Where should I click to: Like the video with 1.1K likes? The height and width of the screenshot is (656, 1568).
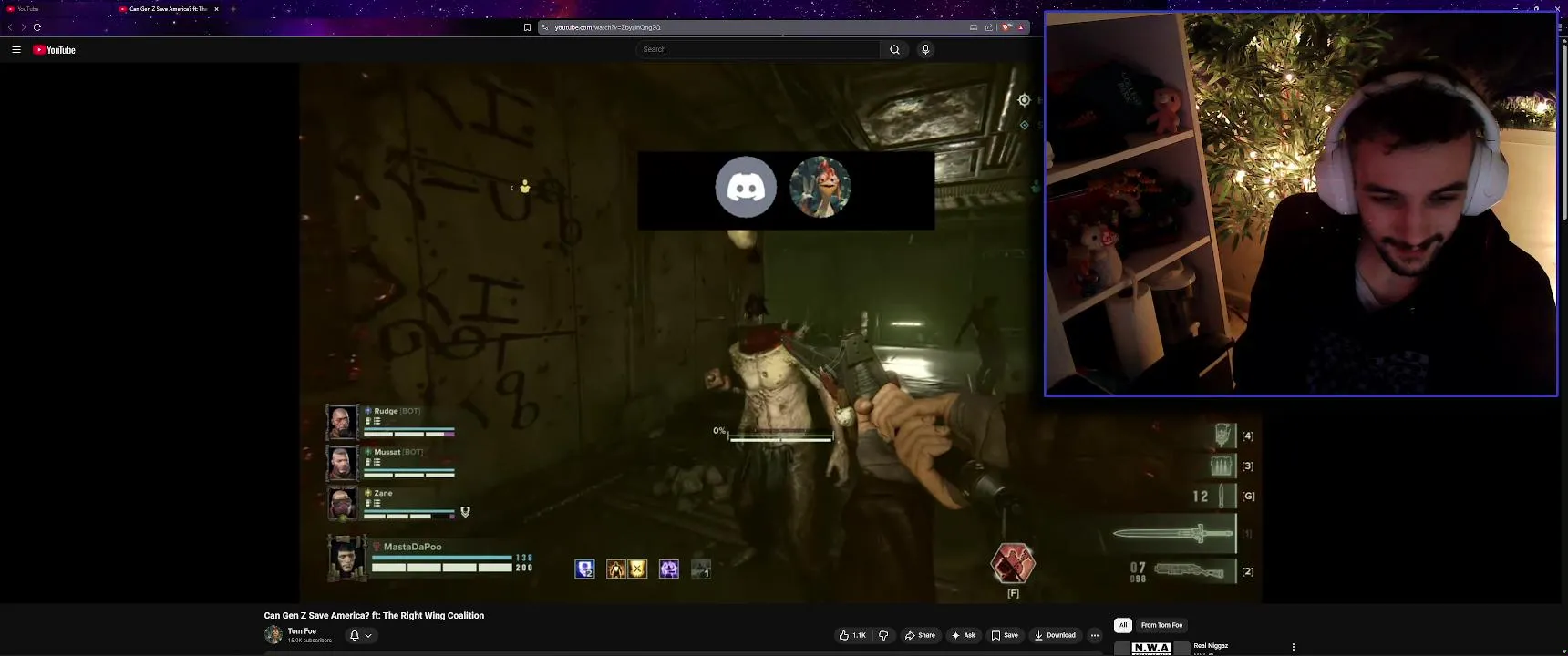pos(852,635)
